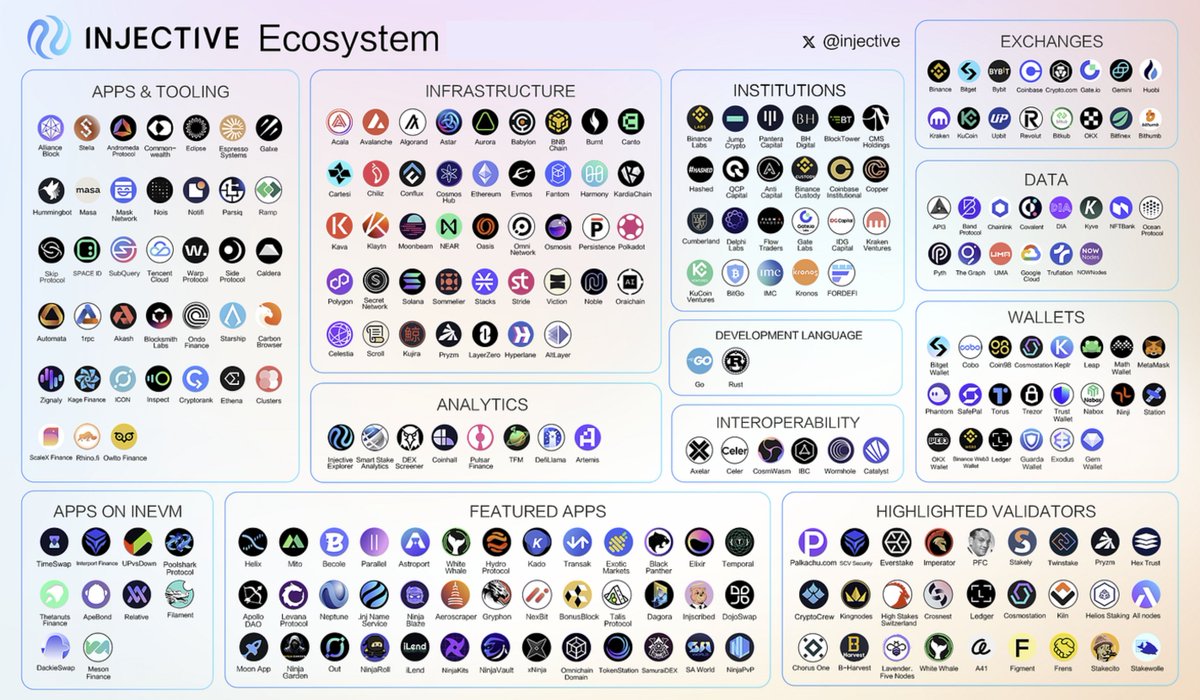Image resolution: width=1200 pixels, height=700 pixels.
Task: Select the Chainlink icon in Data
Action: click(x=999, y=208)
